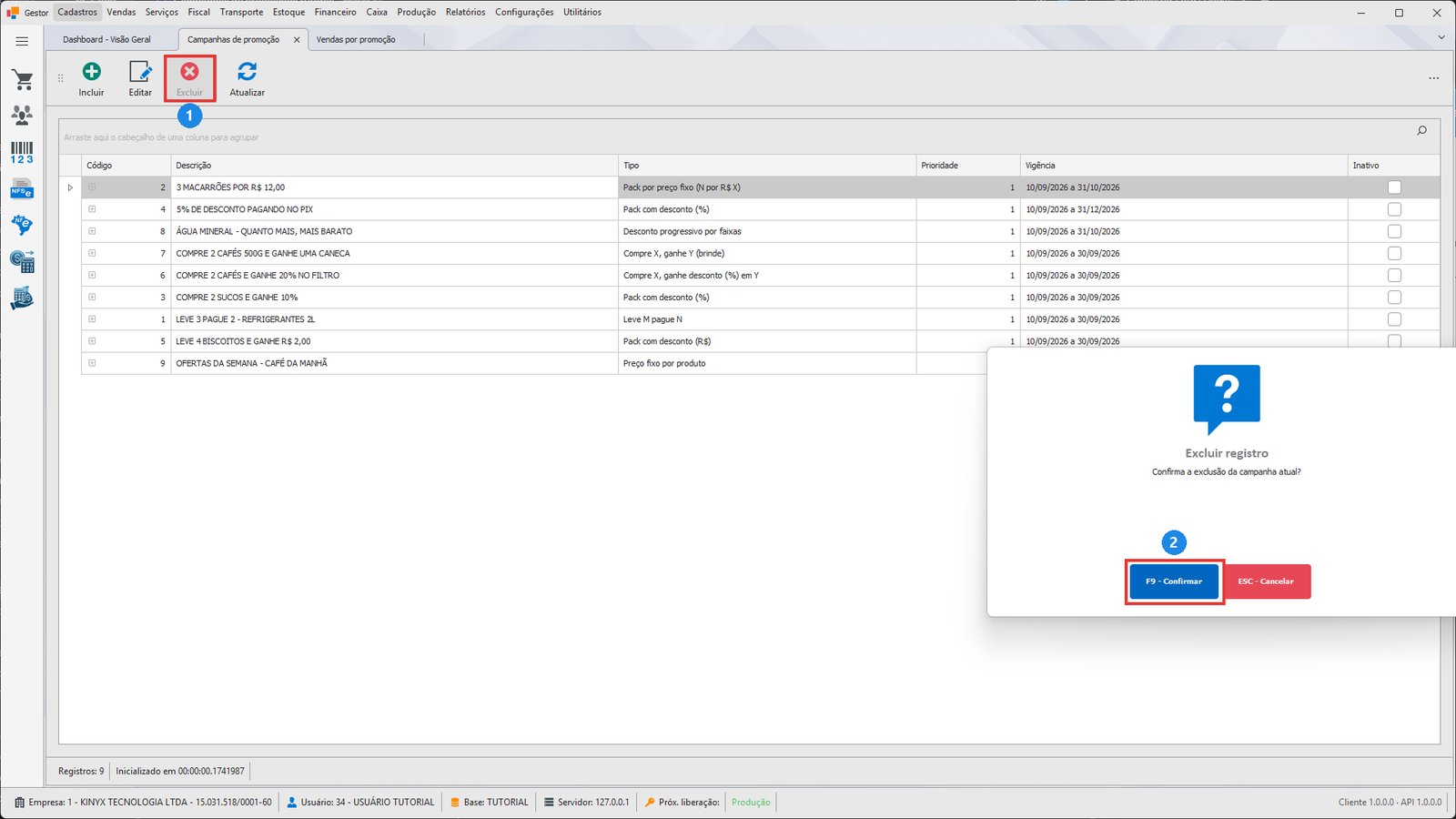Open the shopping cart sidebar icon
This screenshot has height=819, width=1456.
pos(23,80)
